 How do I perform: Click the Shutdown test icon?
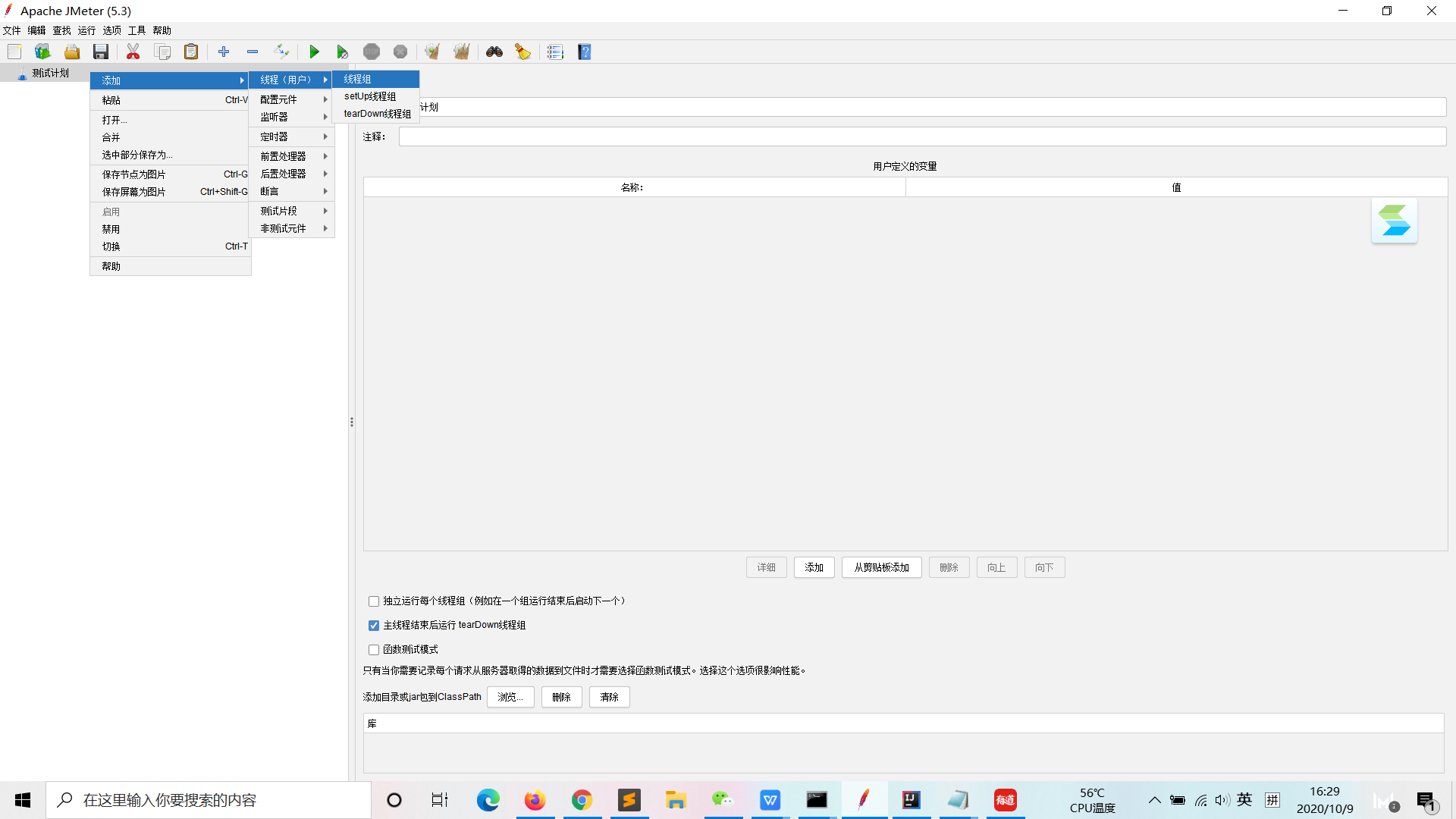point(400,52)
